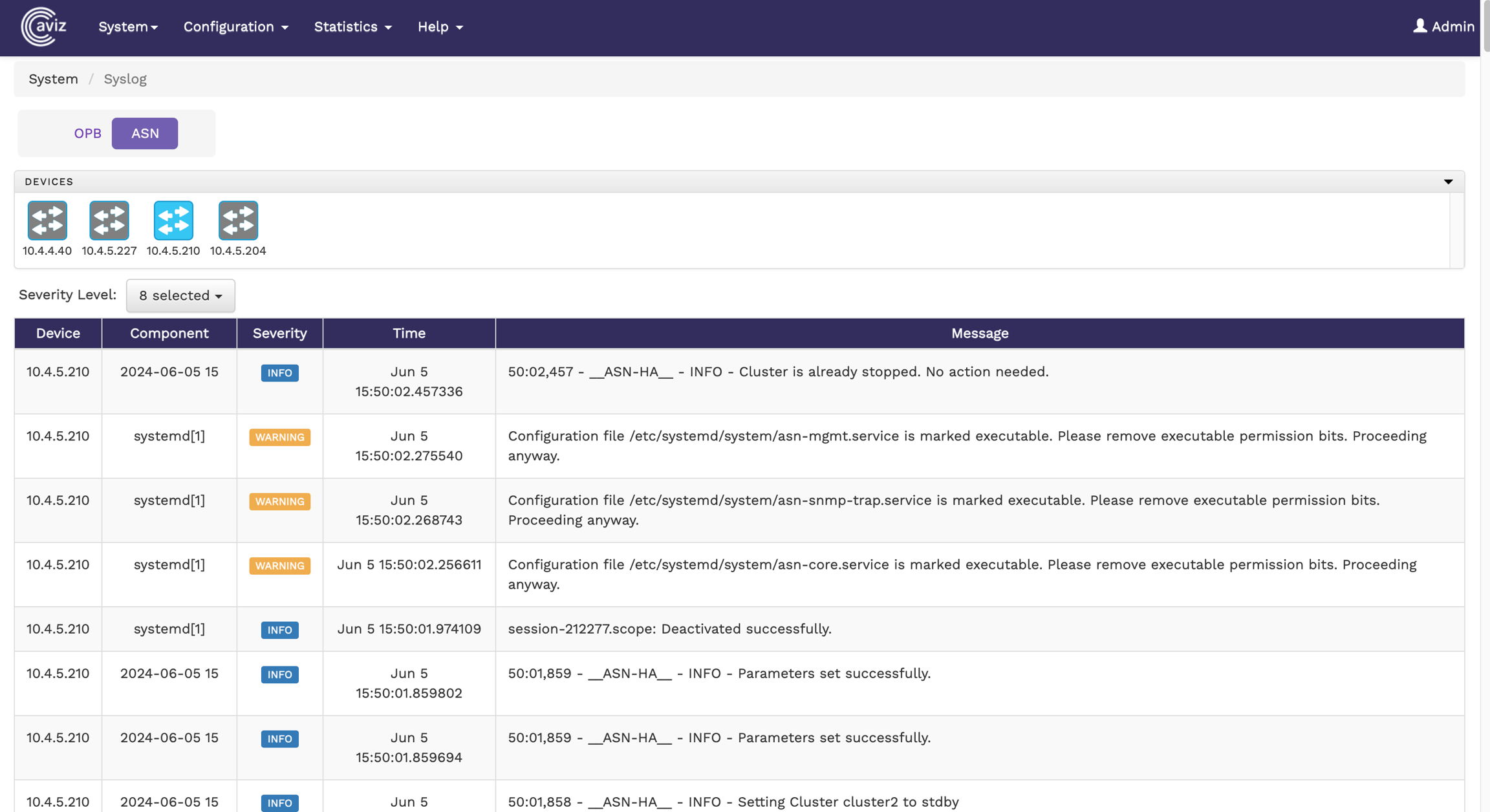Collapse the Devices panel arrow
The height and width of the screenshot is (812, 1490).
coord(1448,182)
